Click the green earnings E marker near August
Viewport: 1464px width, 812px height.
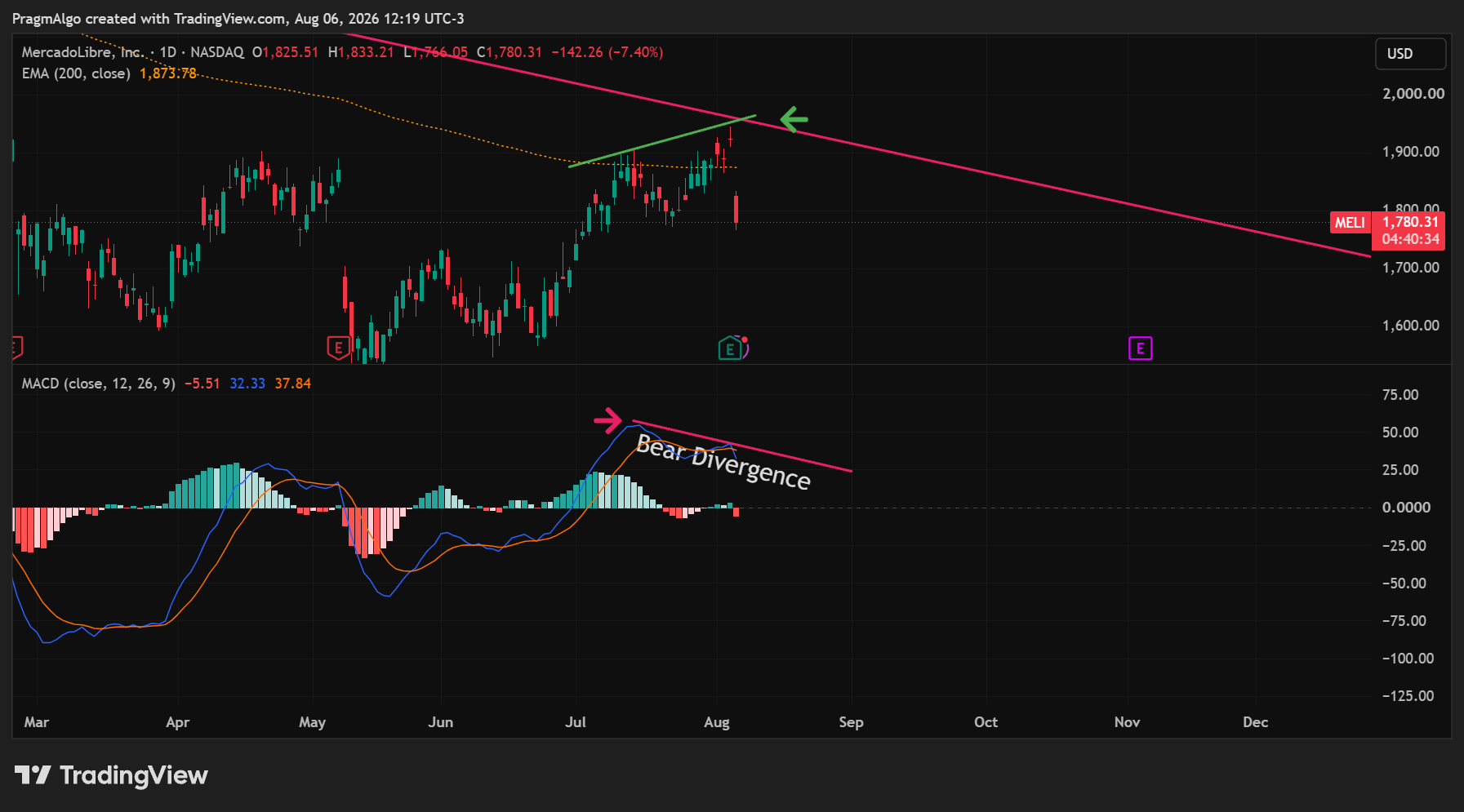pyautogui.click(x=730, y=349)
